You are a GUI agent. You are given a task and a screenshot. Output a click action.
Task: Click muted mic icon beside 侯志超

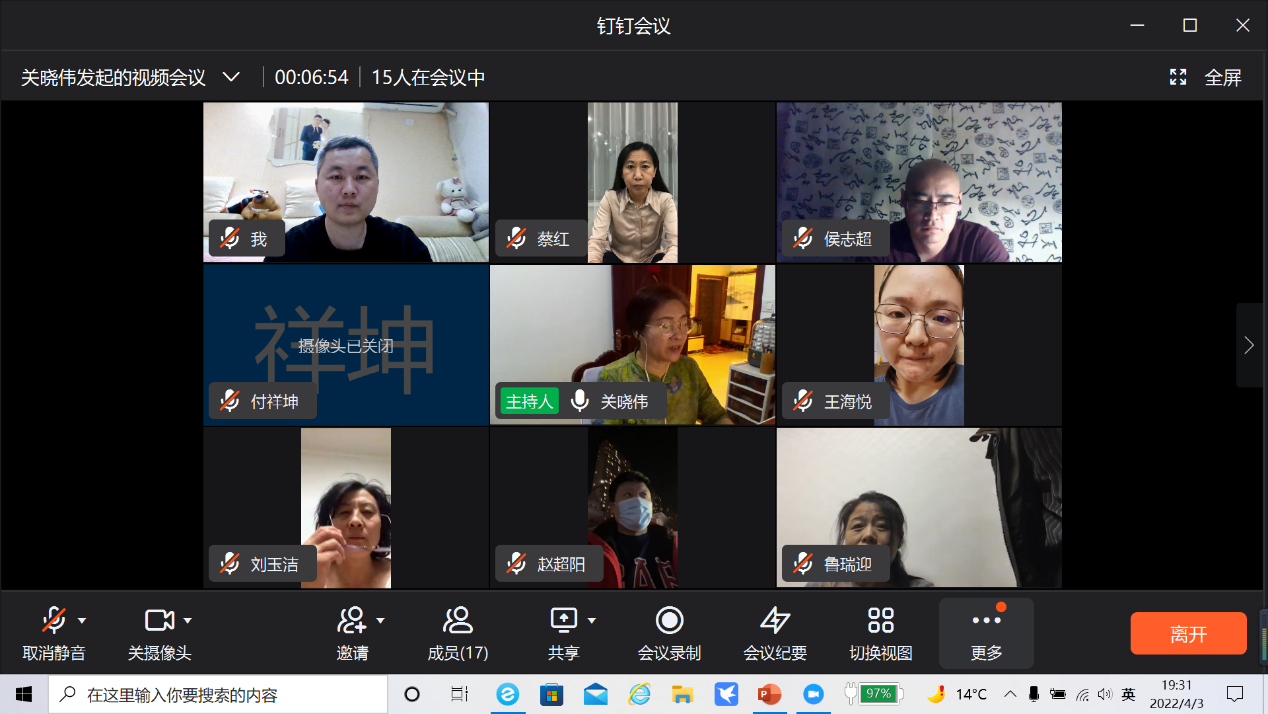tap(803, 239)
